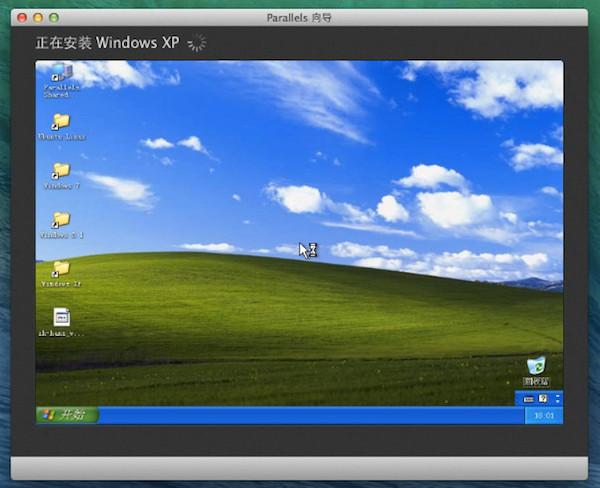
Task: Select the Windows XP folder shortcut
Action: click(x=61, y=274)
